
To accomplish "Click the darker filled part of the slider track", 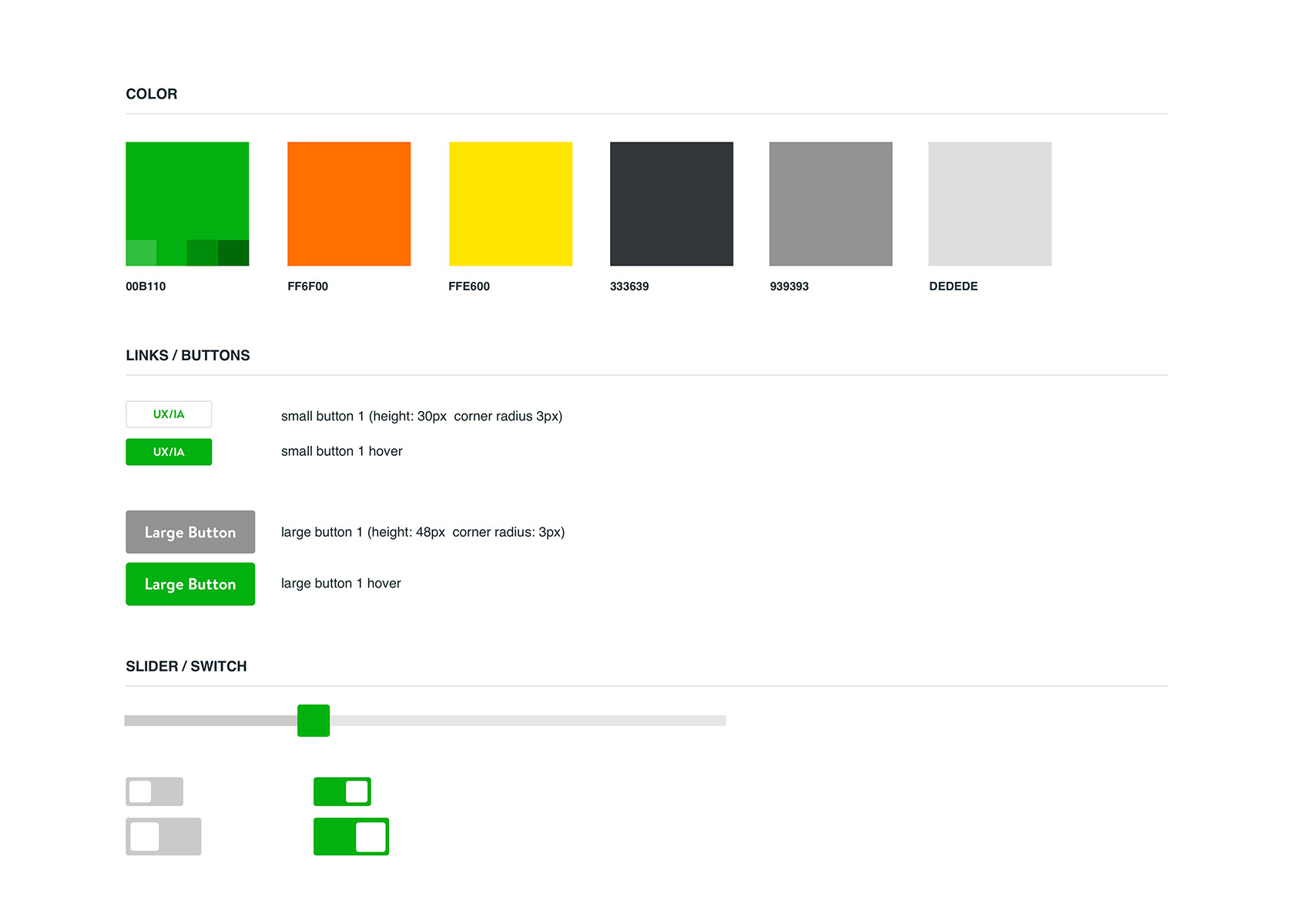I will pyautogui.click(x=211, y=721).
